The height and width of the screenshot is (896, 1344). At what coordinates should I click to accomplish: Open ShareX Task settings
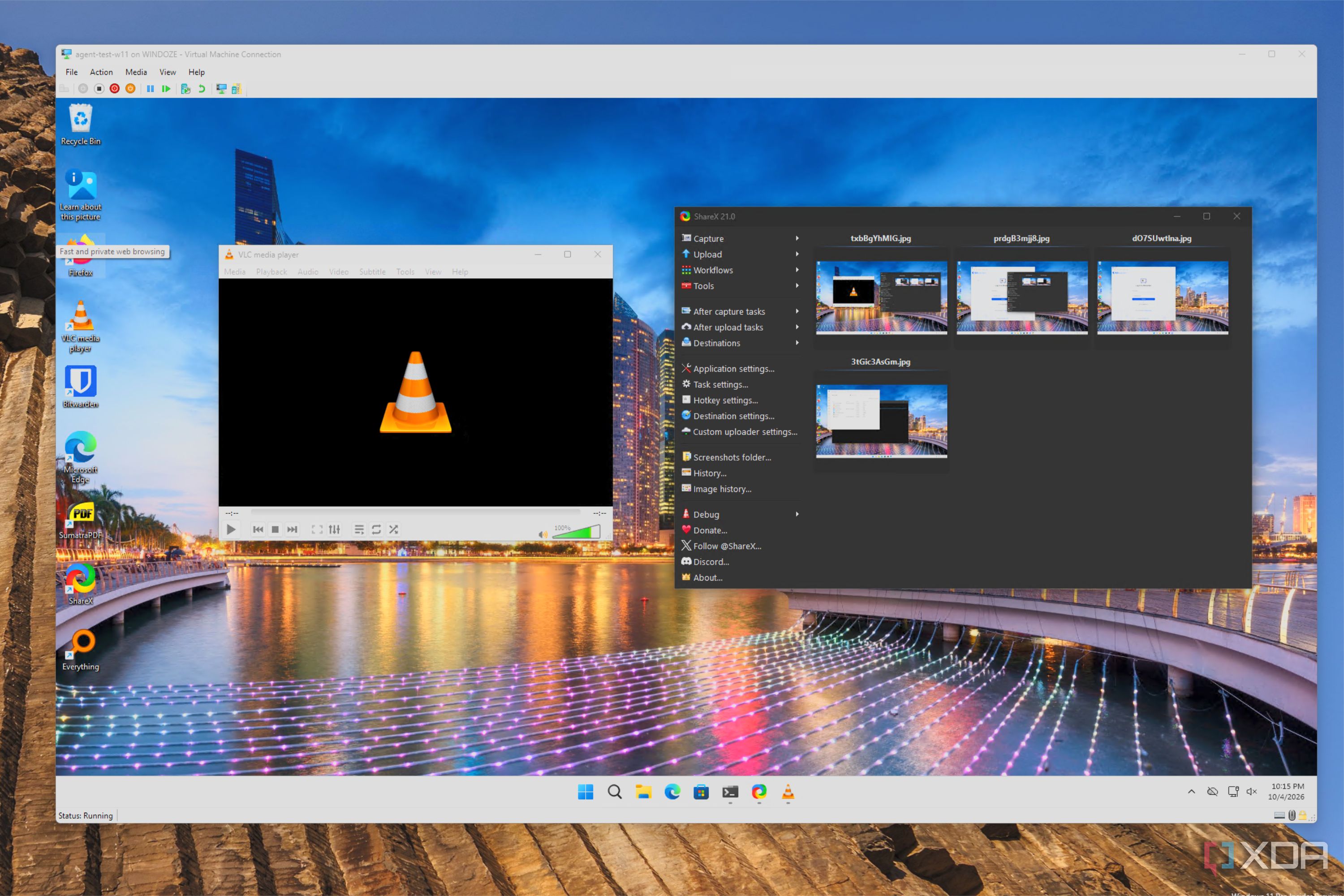[x=715, y=384]
